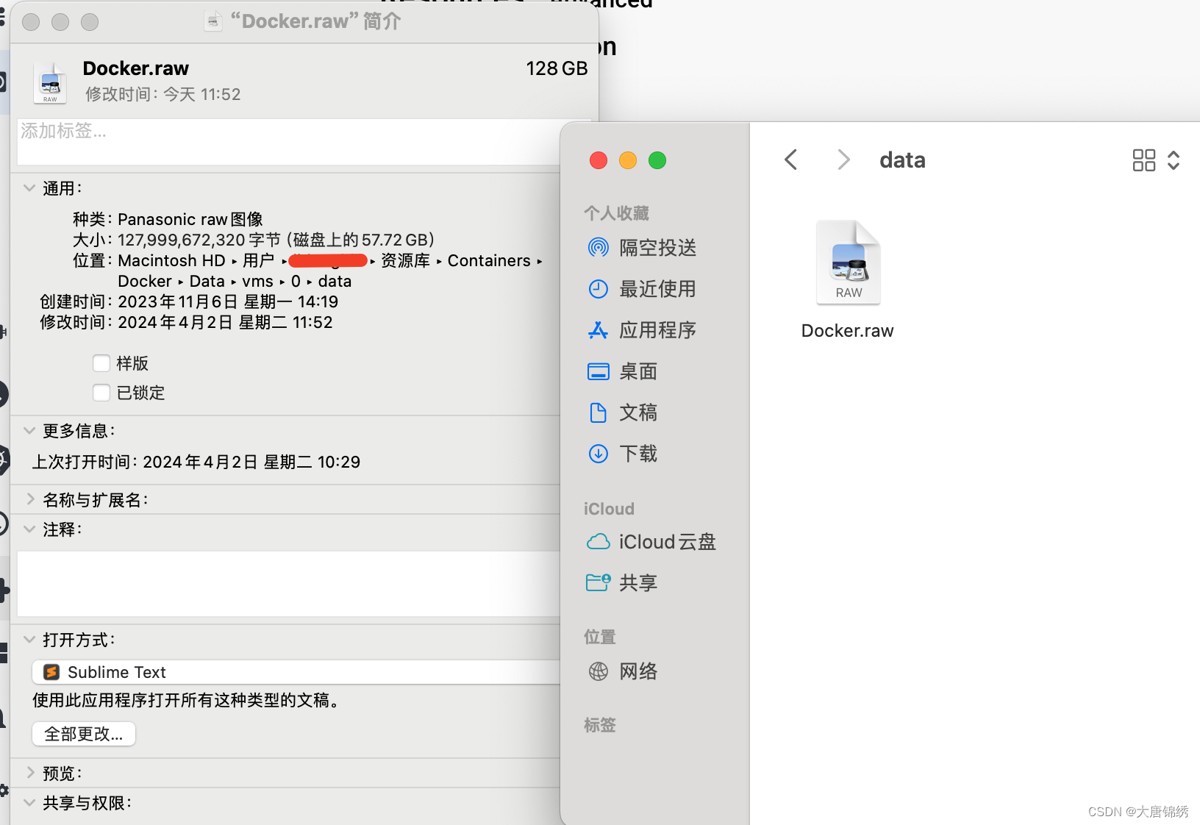The height and width of the screenshot is (825, 1200).
Task: Switch to icon grid view in Finder
Action: [x=1144, y=160]
